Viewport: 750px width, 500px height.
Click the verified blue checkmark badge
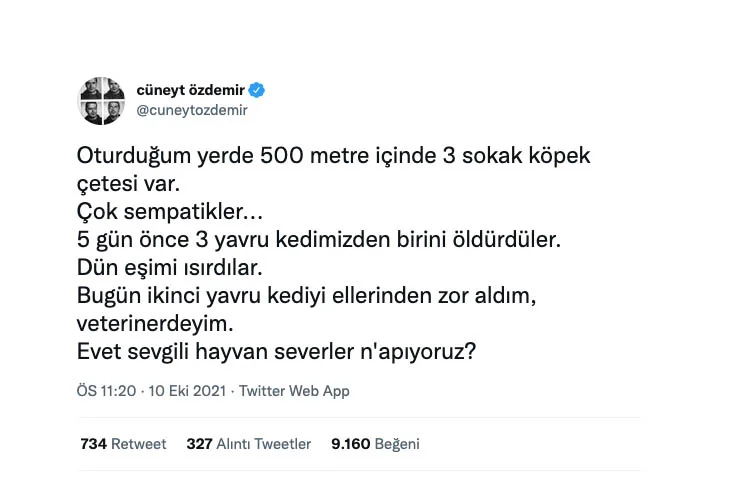coord(257,90)
